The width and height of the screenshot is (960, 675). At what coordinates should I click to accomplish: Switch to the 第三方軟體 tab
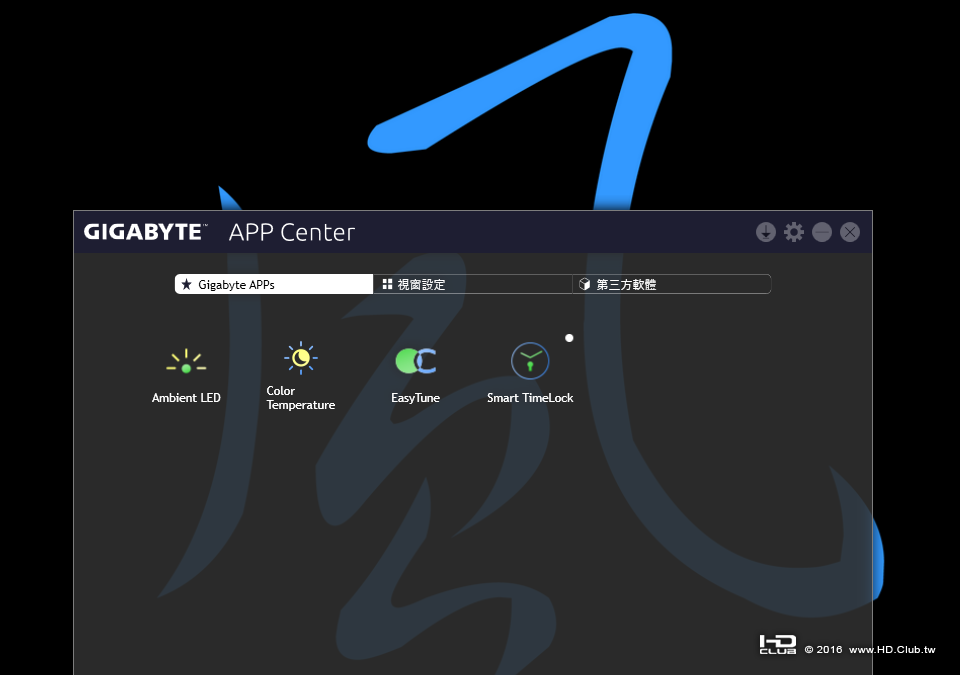coord(672,284)
